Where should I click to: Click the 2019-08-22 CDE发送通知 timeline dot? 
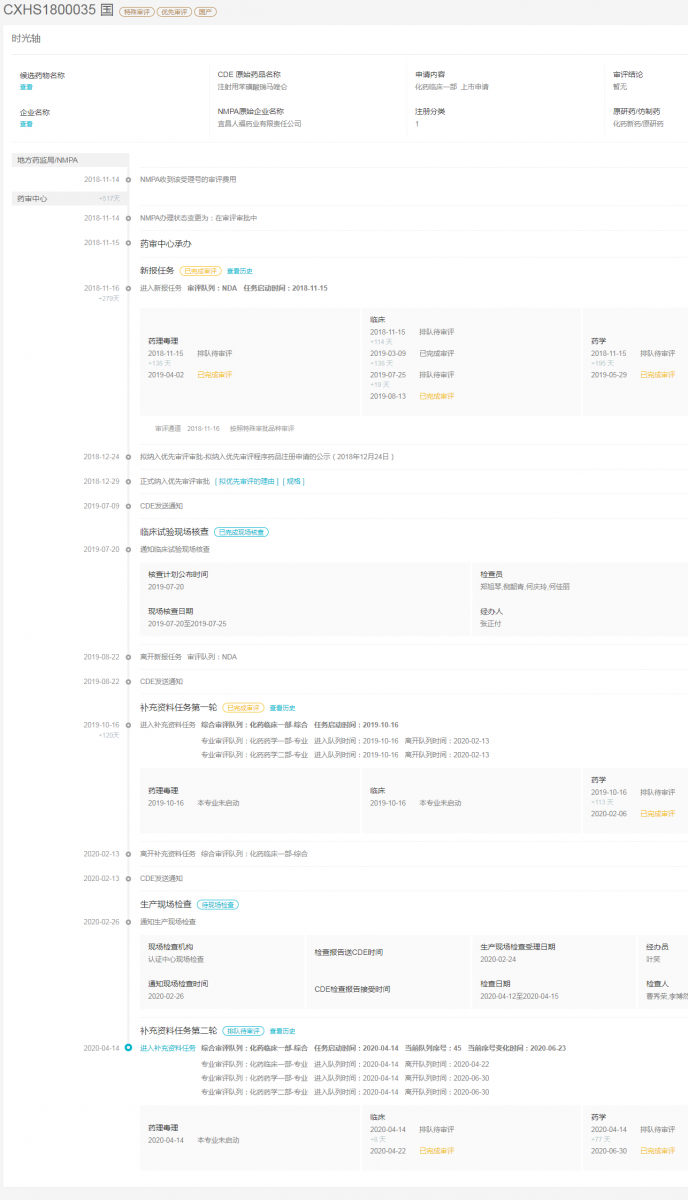[128, 682]
